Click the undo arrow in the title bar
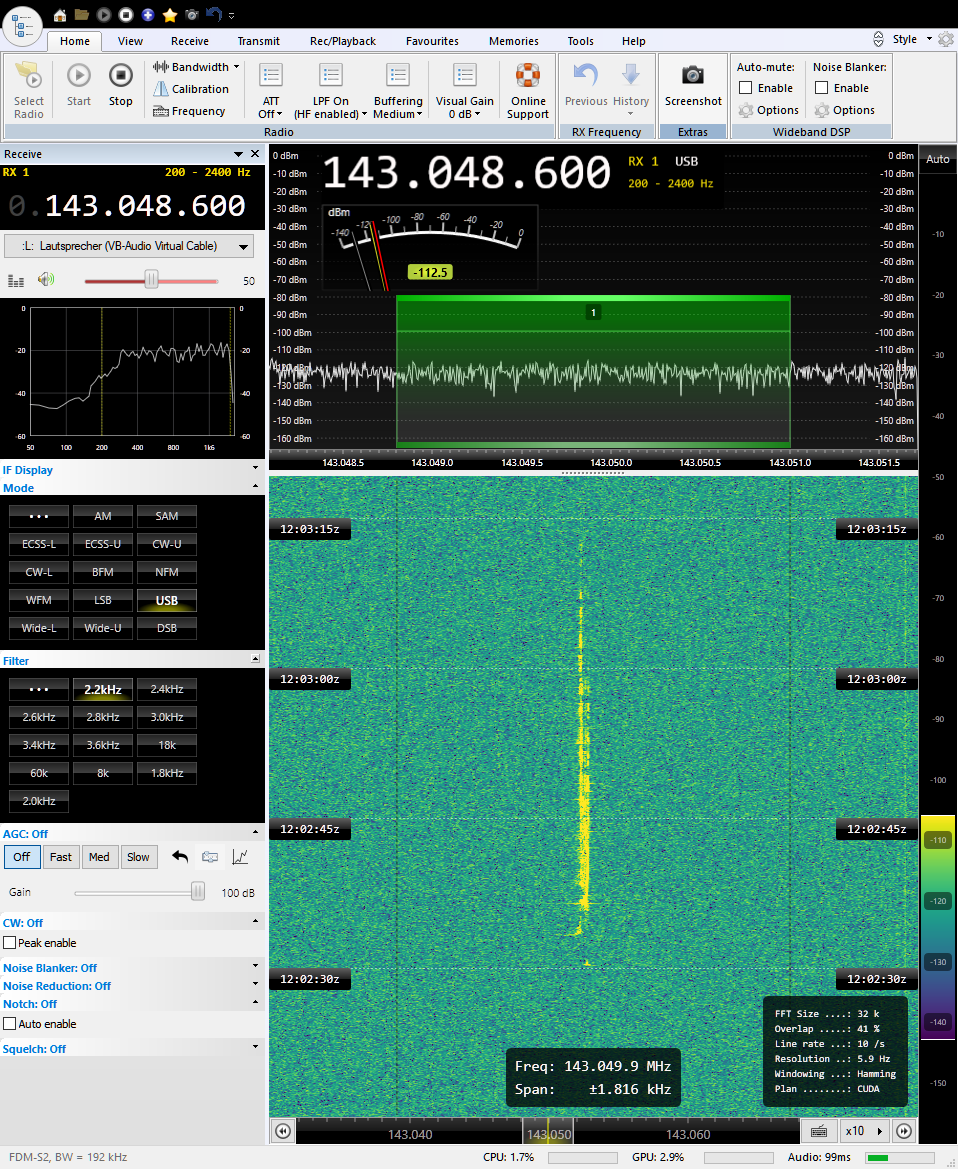The width and height of the screenshot is (958, 1169). pyautogui.click(x=214, y=14)
